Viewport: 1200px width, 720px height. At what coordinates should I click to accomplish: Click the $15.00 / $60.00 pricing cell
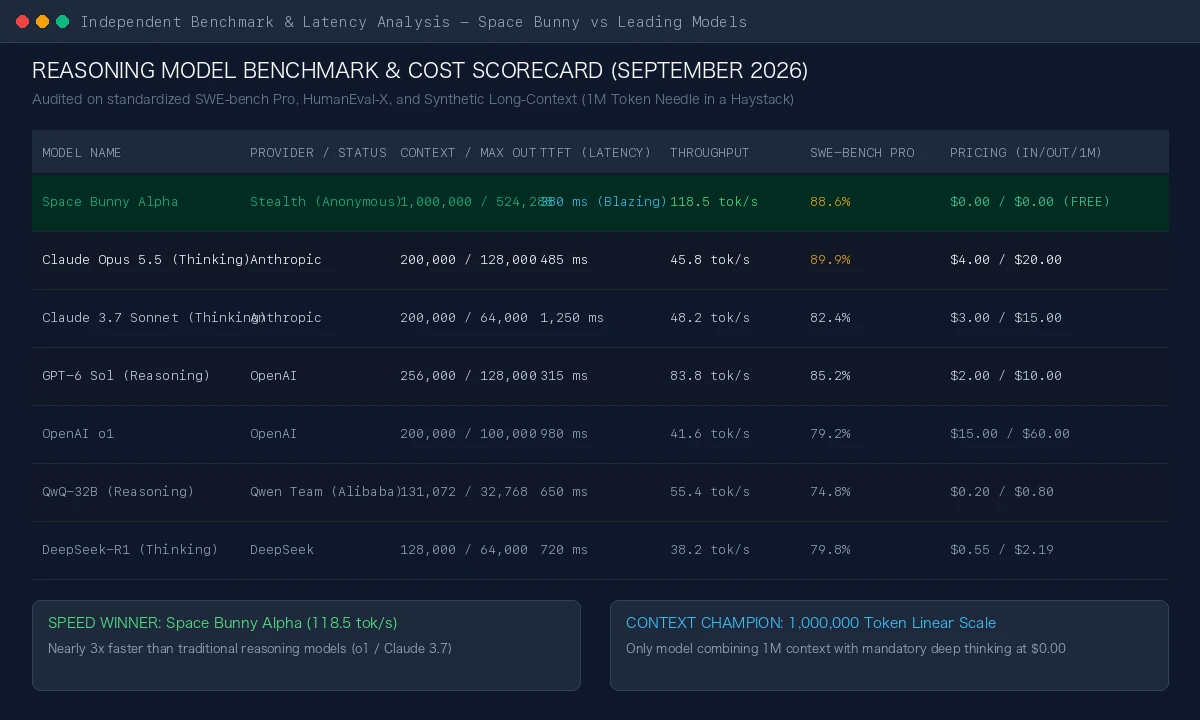1010,434
